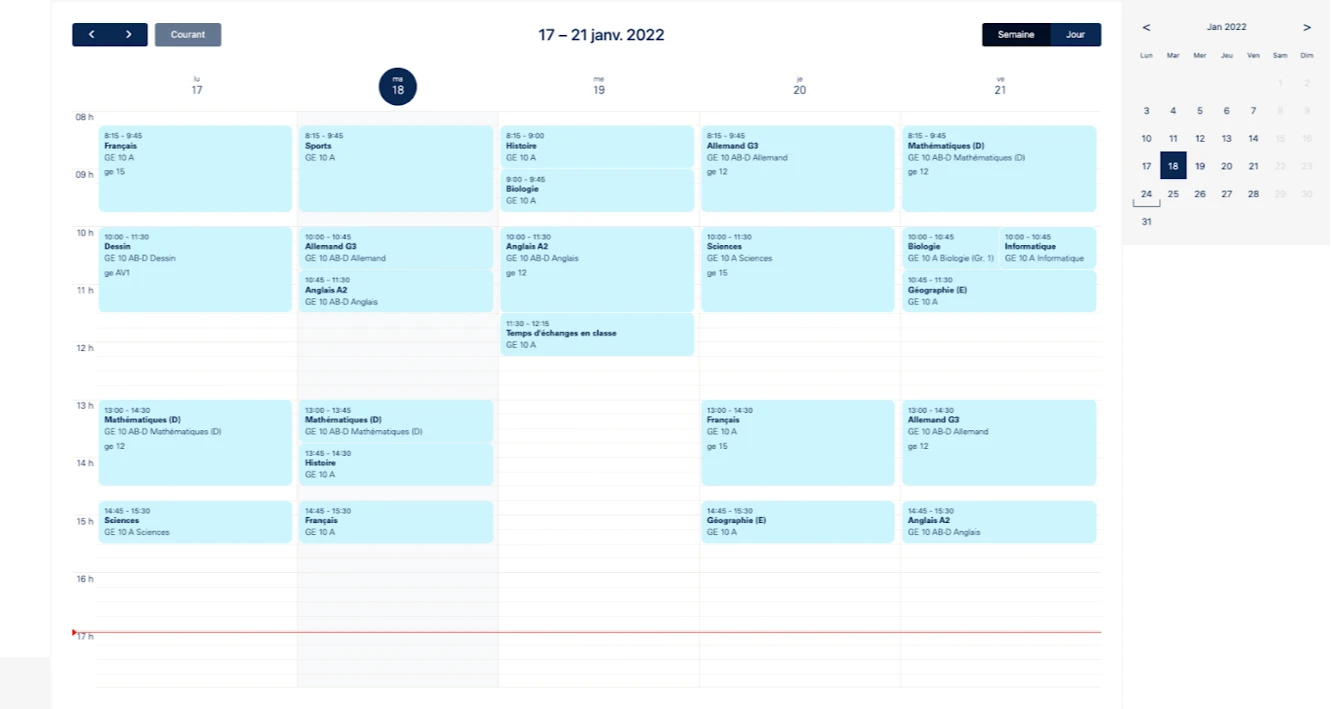Show next month in mini calendar
Image resolution: width=1331 pixels, height=709 pixels.
click(1306, 28)
